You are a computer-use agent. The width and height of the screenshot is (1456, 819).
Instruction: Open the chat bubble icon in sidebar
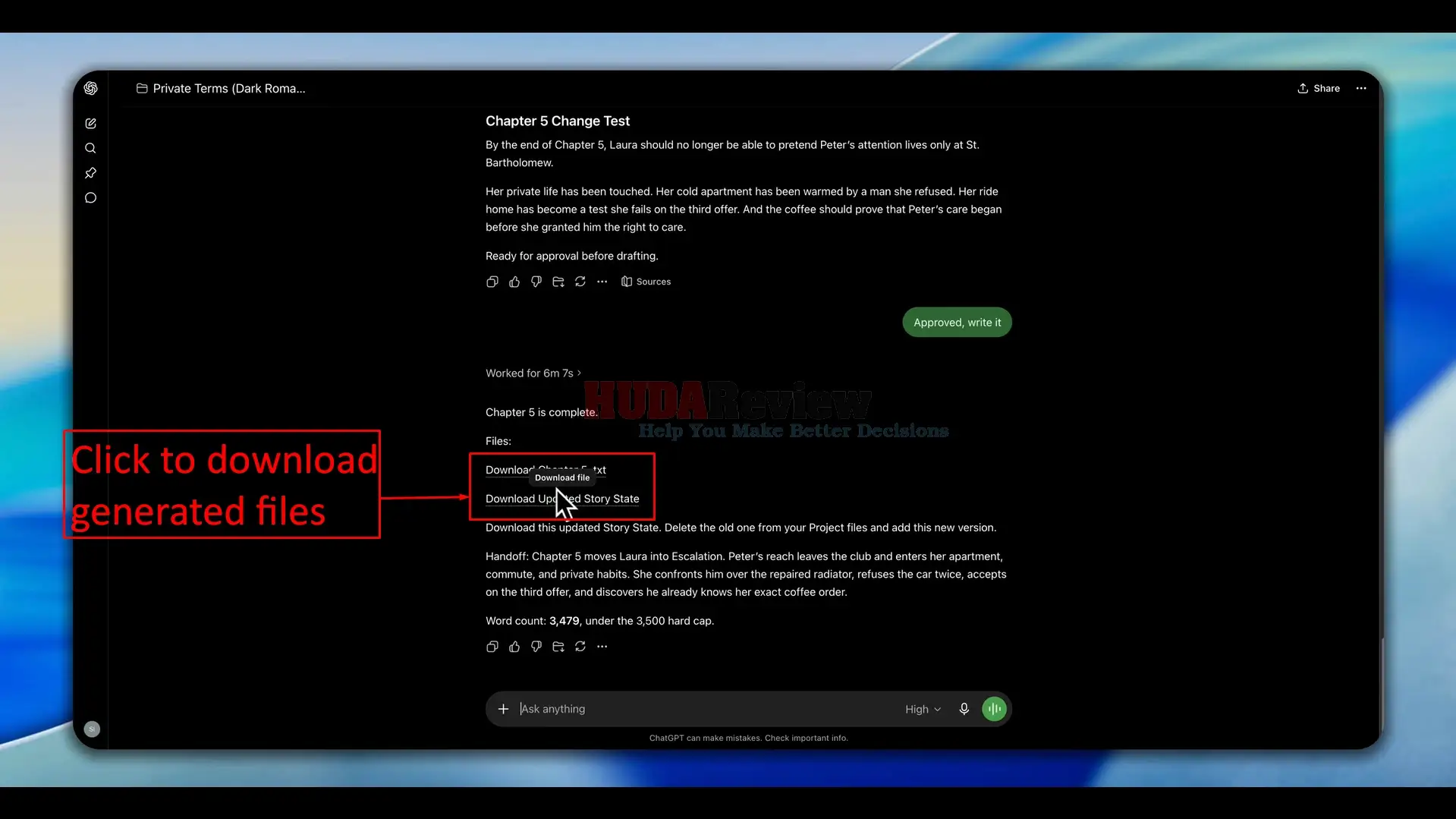[x=91, y=198]
